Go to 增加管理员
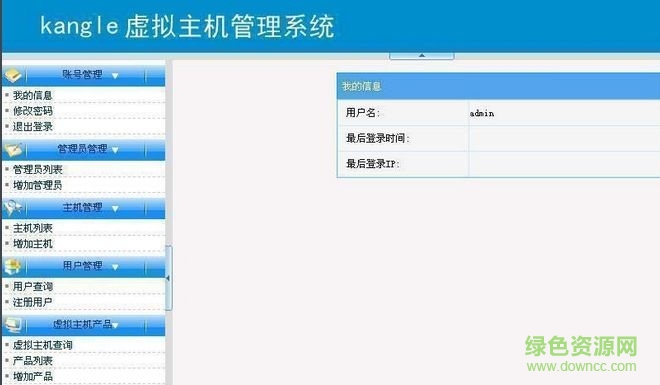 (38, 185)
